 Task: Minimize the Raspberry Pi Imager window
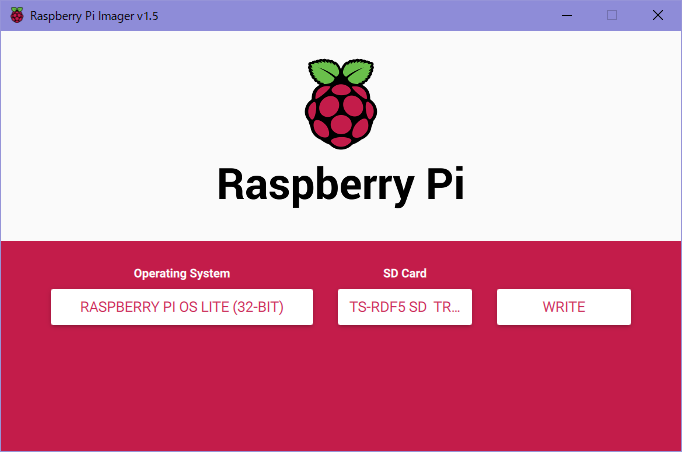(x=567, y=15)
